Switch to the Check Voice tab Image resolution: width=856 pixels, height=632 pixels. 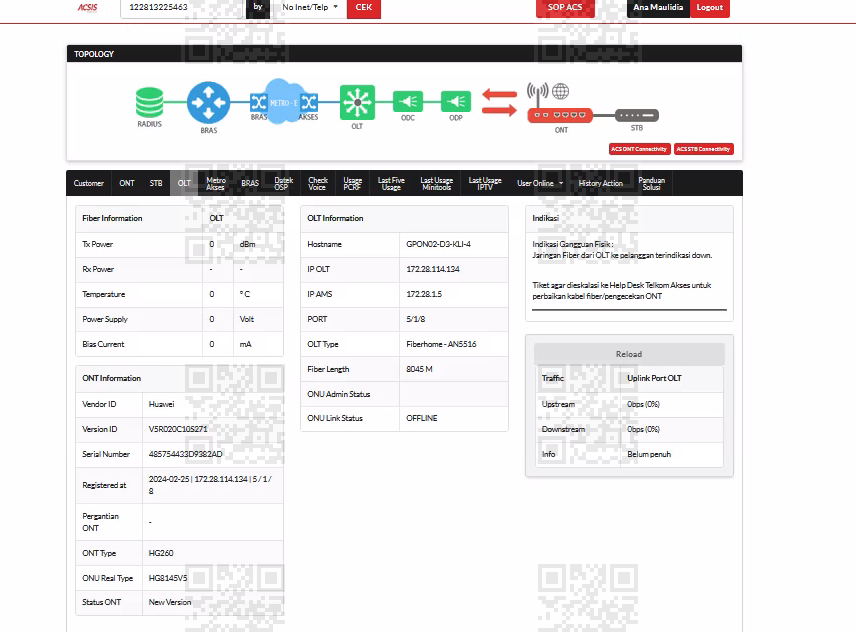[x=318, y=183]
